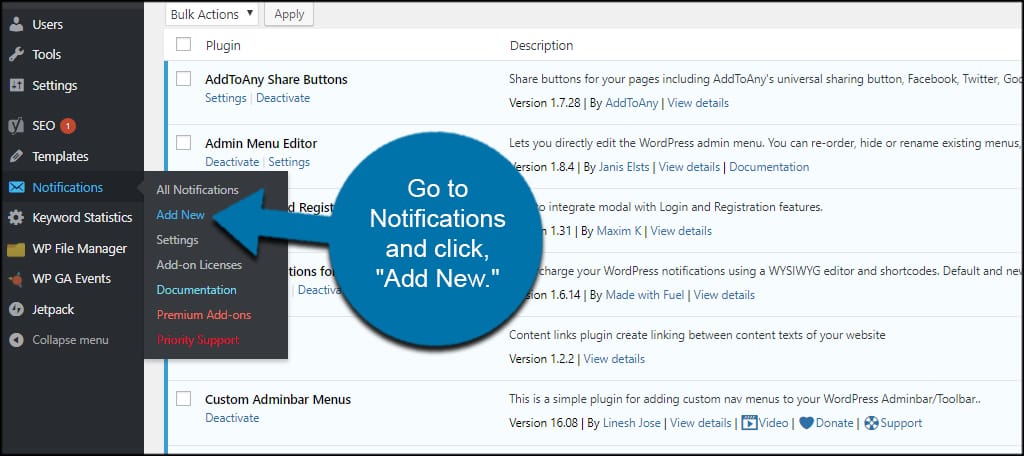
Task: Deactivate AddToAny Share Buttons plugin
Action: click(x=283, y=98)
